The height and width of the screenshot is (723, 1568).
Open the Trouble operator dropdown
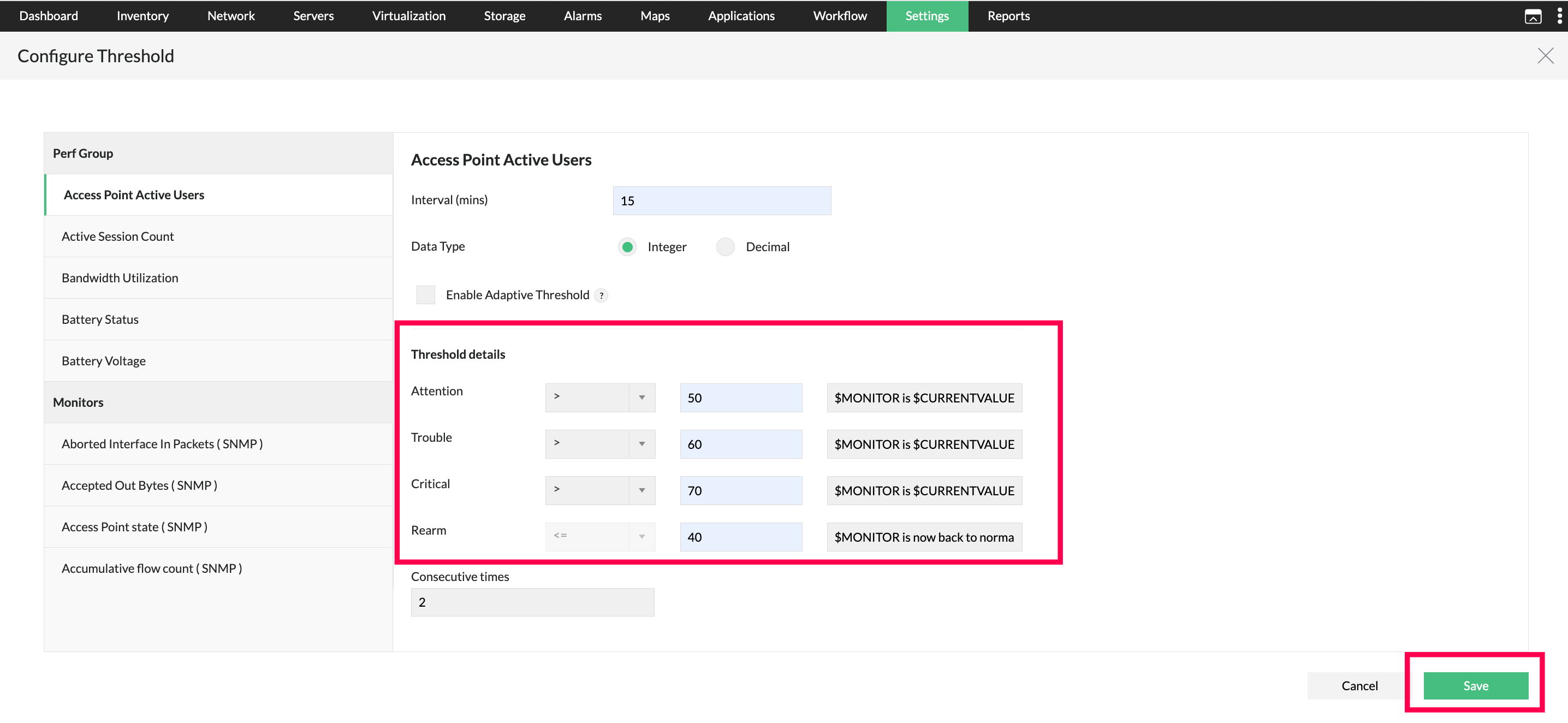600,443
